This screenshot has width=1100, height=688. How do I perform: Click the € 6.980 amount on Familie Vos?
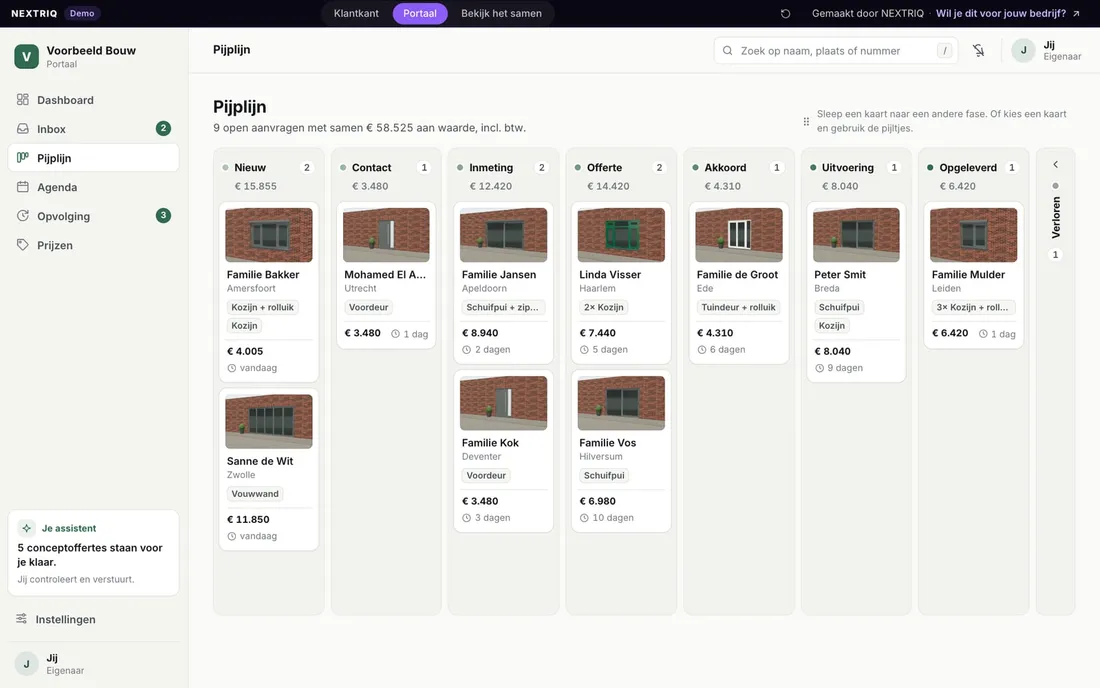(x=598, y=501)
